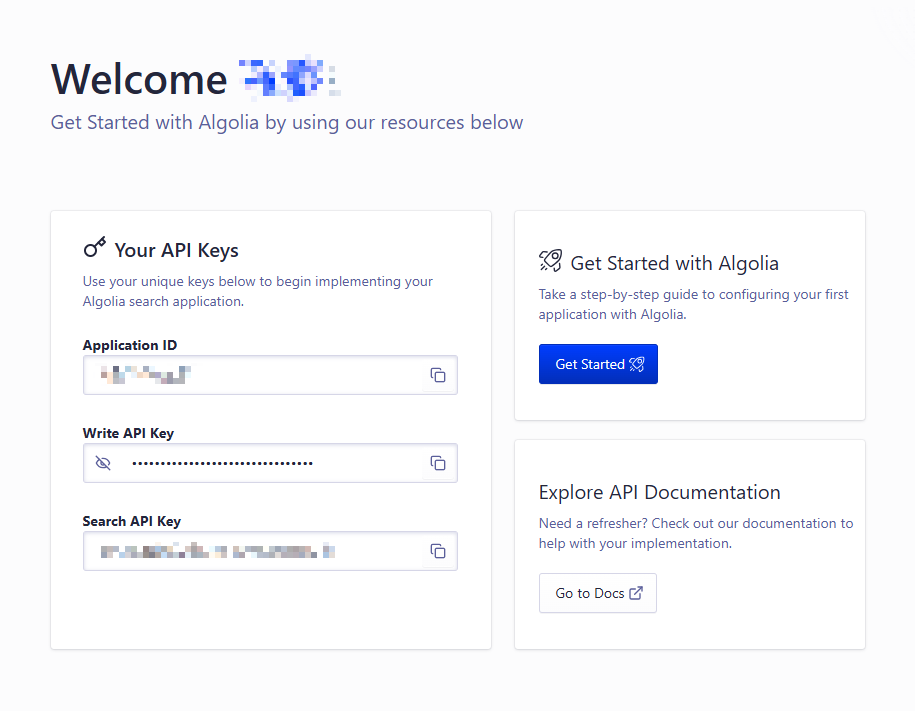Click inside the Write API Key field
The height and width of the screenshot is (711, 915).
(270, 463)
